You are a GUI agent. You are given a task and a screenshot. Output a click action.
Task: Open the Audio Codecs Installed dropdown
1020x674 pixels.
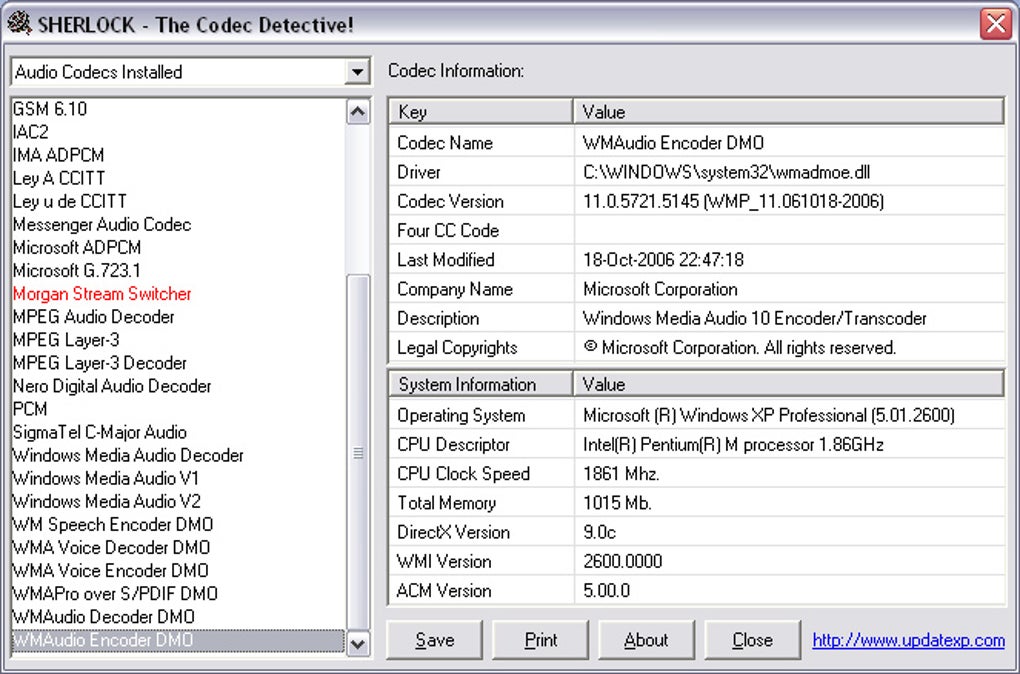click(x=357, y=72)
